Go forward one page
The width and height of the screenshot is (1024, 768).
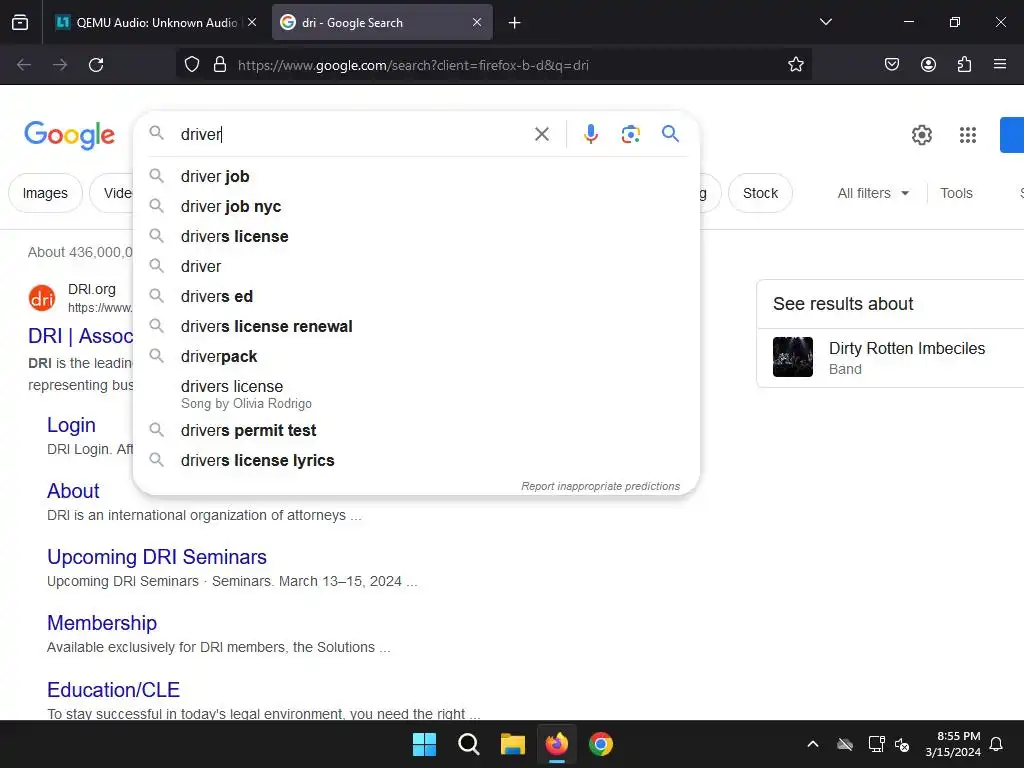60,65
